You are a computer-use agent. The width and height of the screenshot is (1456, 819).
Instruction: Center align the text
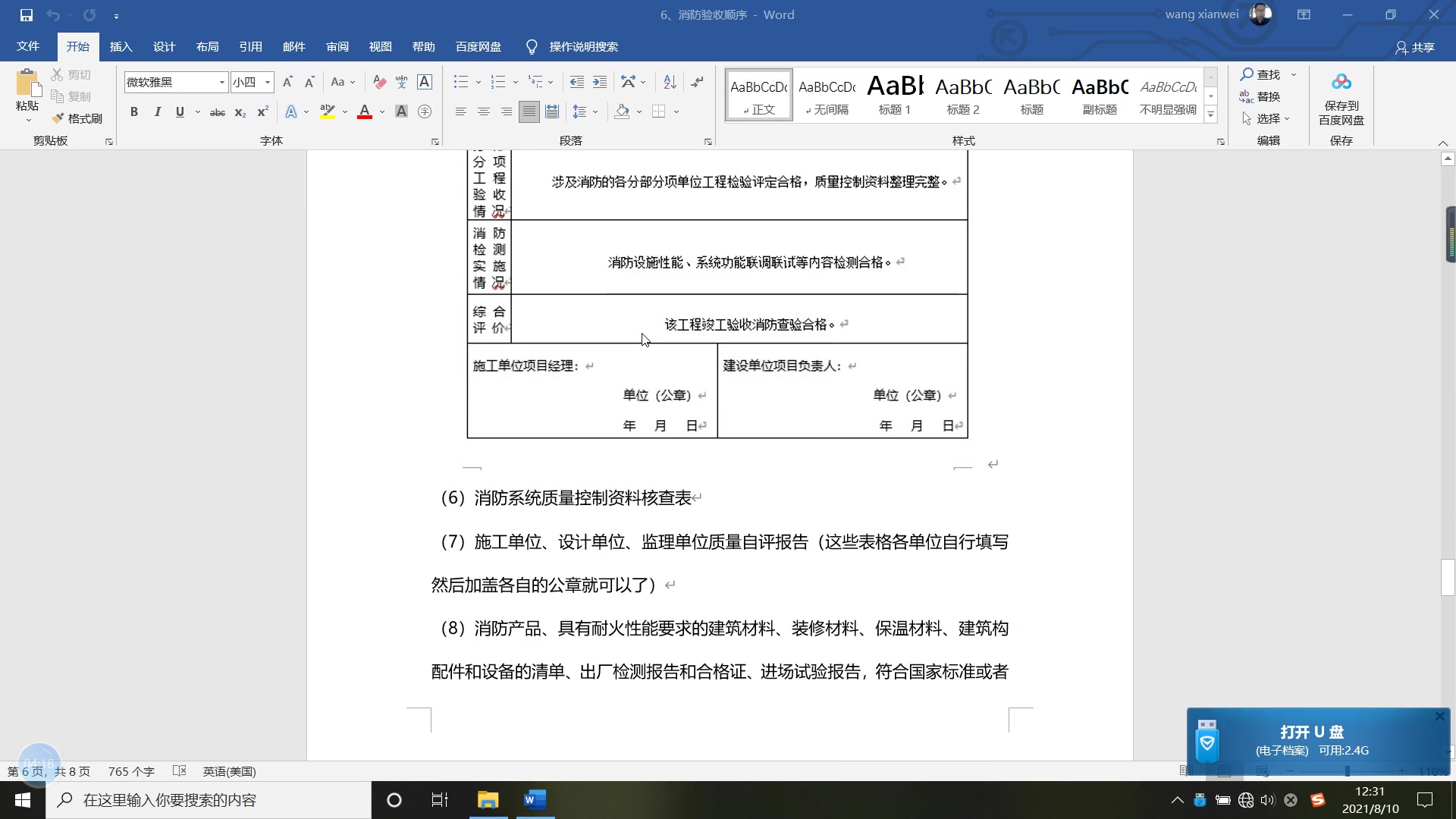(x=483, y=112)
